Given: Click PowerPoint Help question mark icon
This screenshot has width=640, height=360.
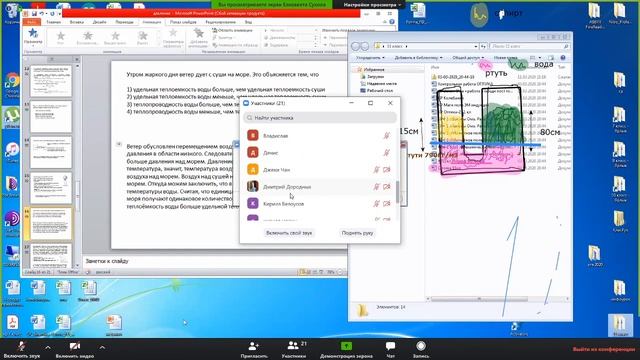Looking at the screenshot, I should (x=392, y=22).
